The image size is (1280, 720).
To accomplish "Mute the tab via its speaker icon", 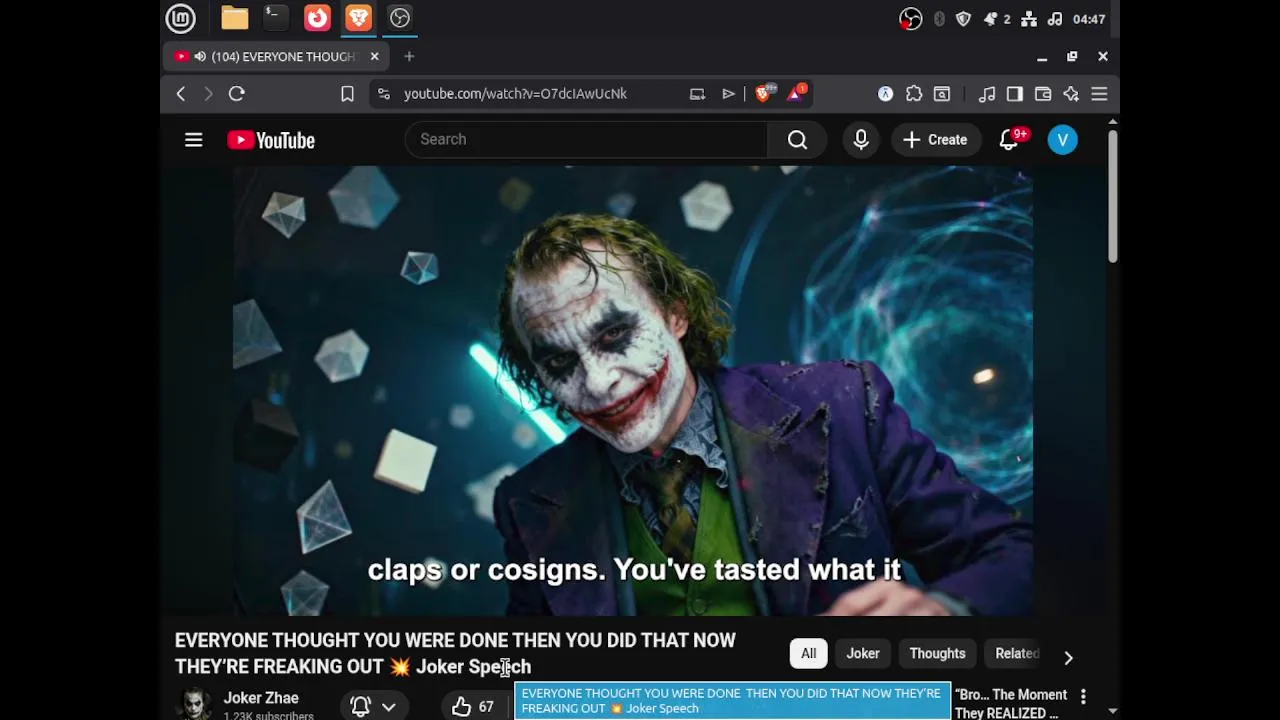I will click(200, 57).
